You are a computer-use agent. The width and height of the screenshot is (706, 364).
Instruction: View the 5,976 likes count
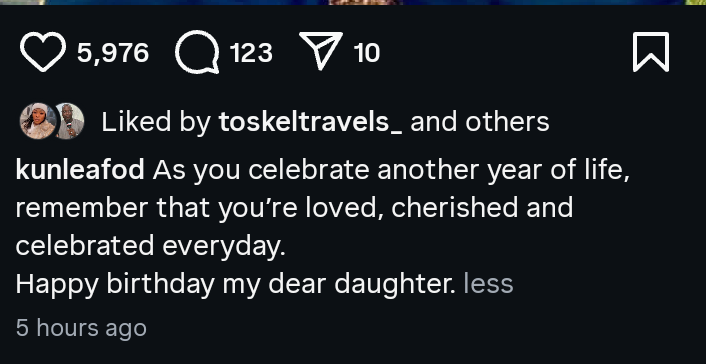pyautogui.click(x=113, y=53)
